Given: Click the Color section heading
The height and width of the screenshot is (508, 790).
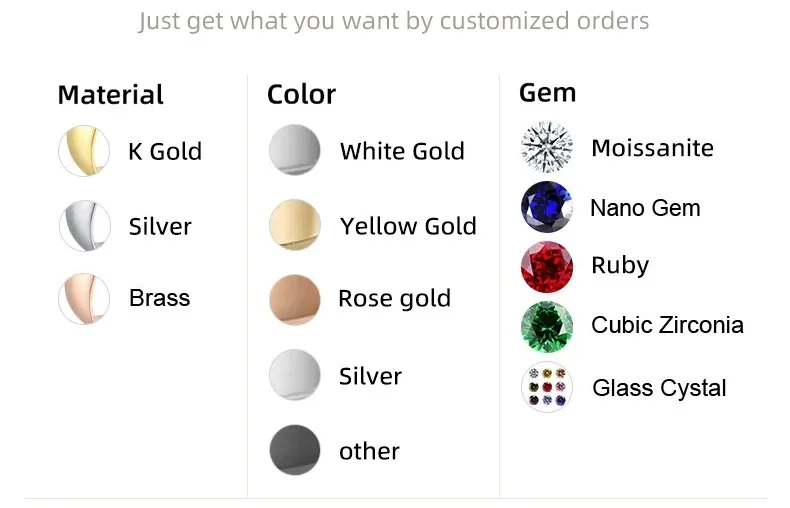Looking at the screenshot, I should click(301, 95).
